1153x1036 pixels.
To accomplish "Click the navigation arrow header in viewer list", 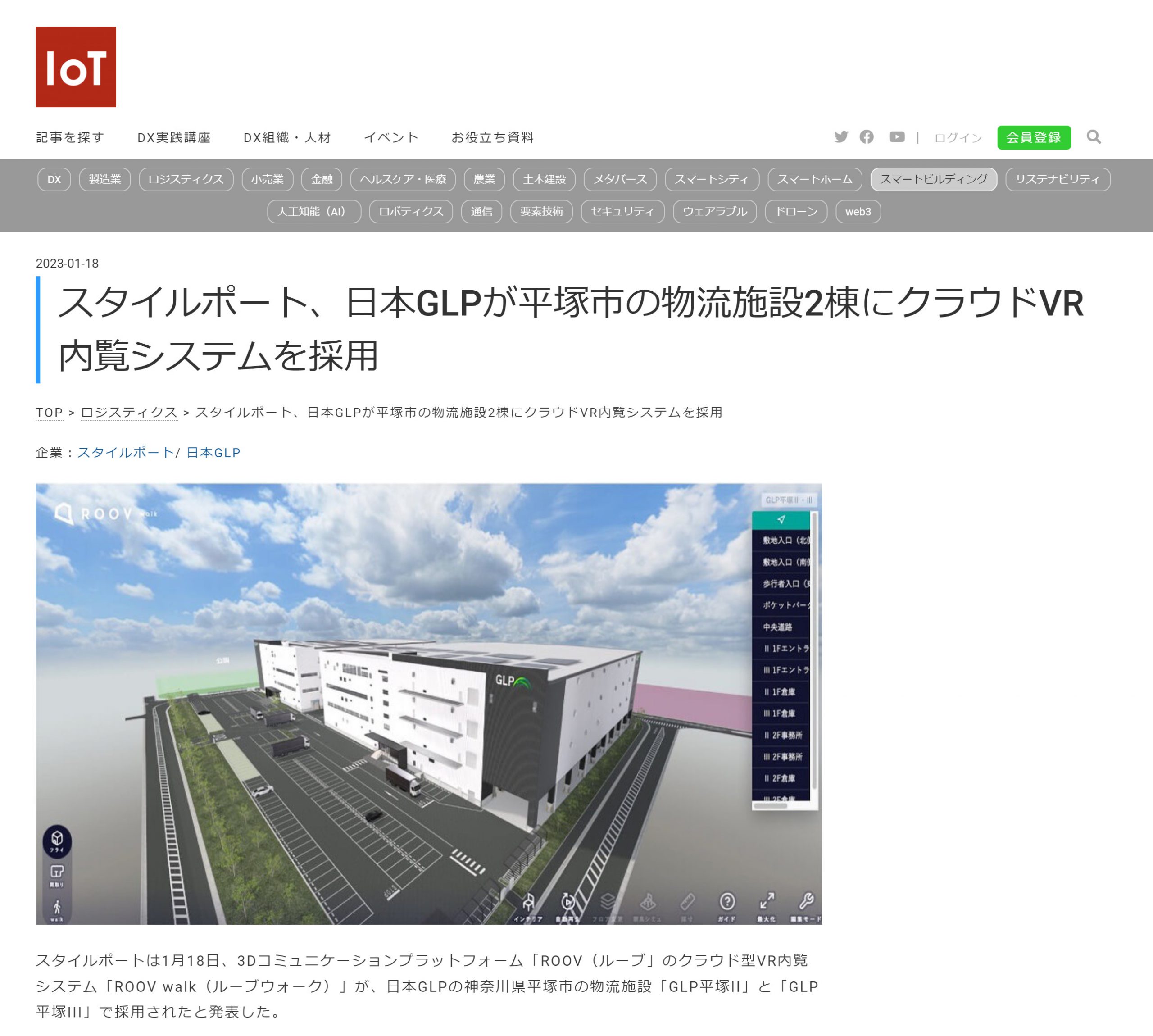I will pyautogui.click(x=781, y=520).
